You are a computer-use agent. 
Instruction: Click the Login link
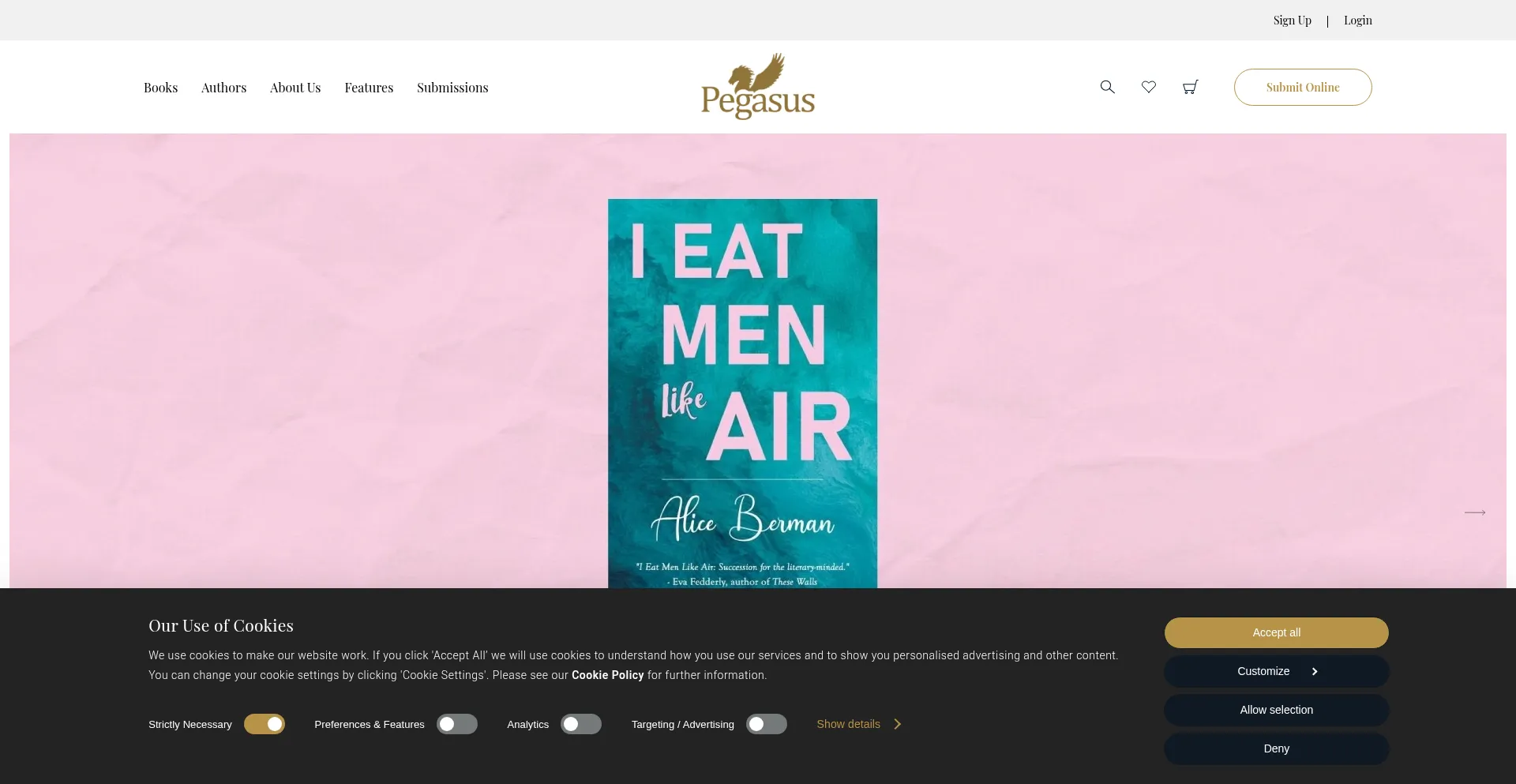point(1358,21)
